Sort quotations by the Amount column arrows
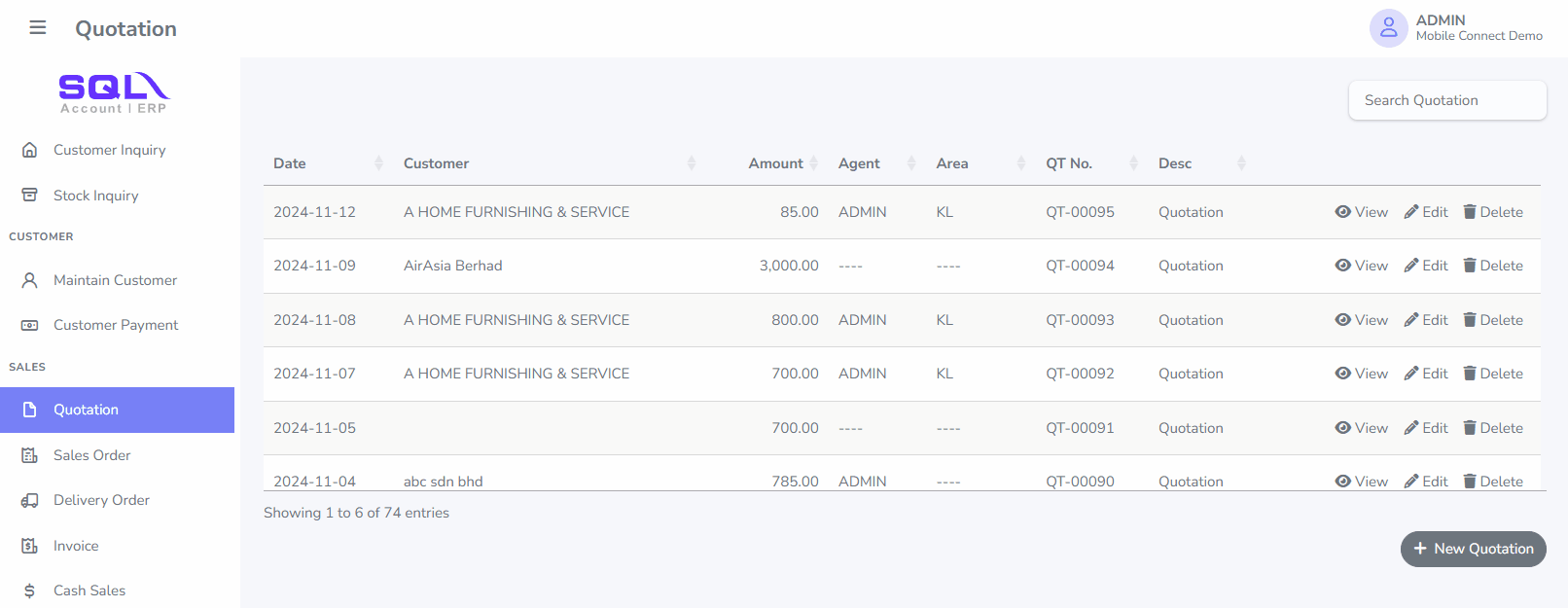Image resolution: width=1568 pixels, height=608 pixels. click(813, 163)
